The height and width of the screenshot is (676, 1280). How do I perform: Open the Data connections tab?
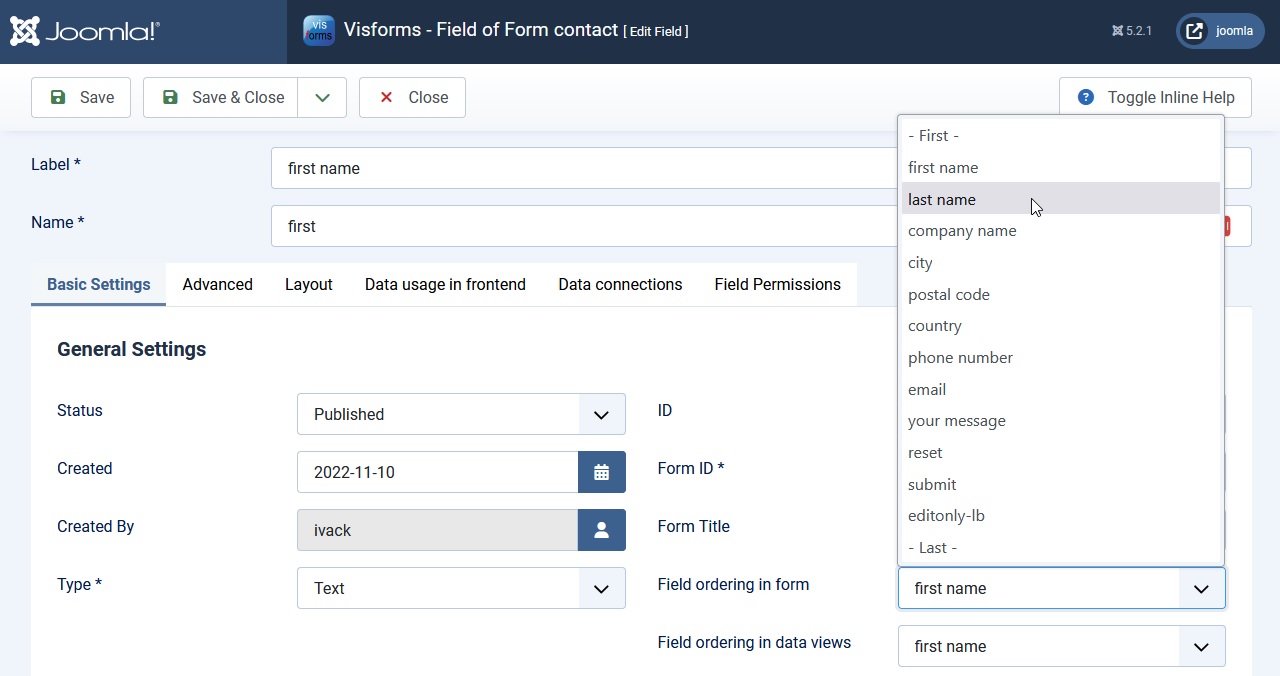click(620, 284)
